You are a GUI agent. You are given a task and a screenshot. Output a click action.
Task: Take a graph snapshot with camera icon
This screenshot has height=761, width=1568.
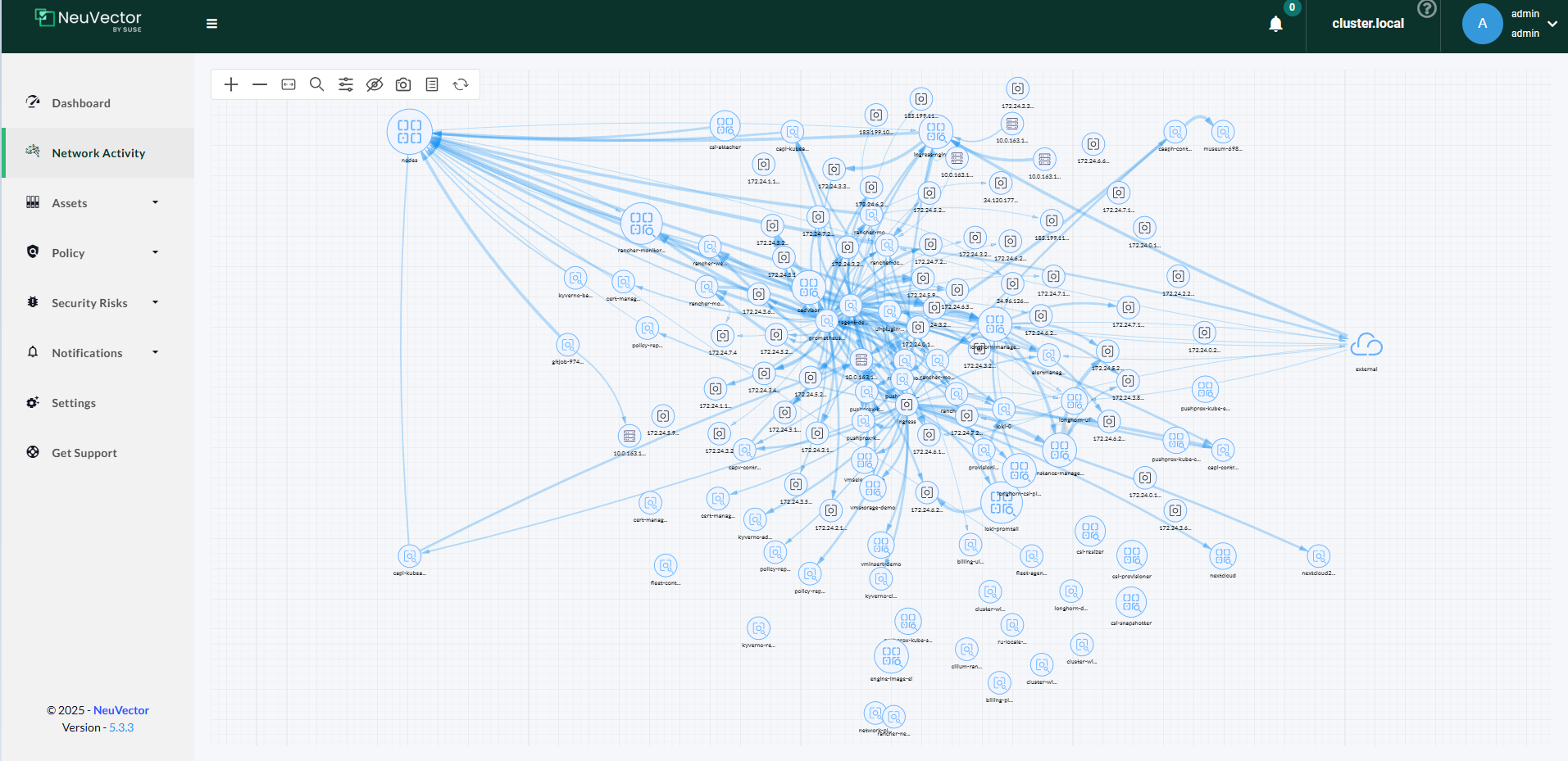(403, 84)
